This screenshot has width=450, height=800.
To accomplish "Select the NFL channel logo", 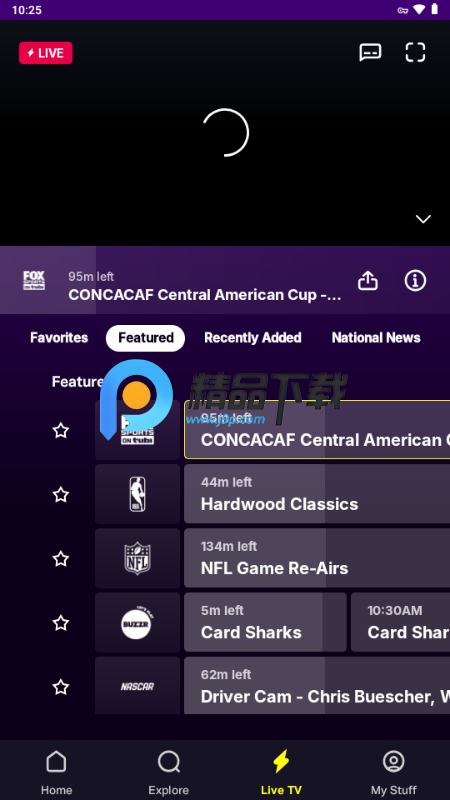I will coord(137,558).
